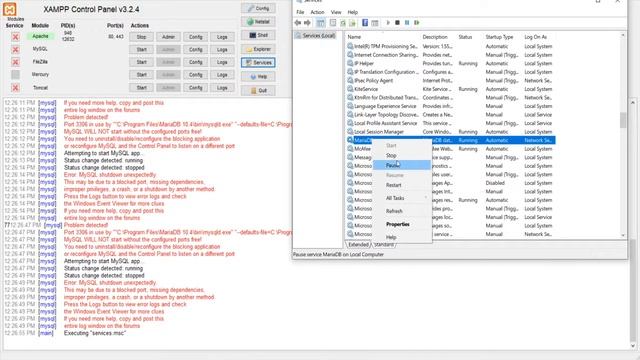Click the Restart Service toolbar icon
Viewport: 640px width, 360px height.
coord(417,23)
